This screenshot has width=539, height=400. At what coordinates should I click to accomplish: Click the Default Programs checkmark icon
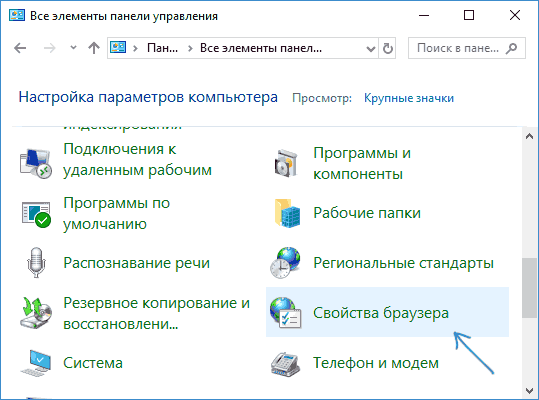click(36, 214)
